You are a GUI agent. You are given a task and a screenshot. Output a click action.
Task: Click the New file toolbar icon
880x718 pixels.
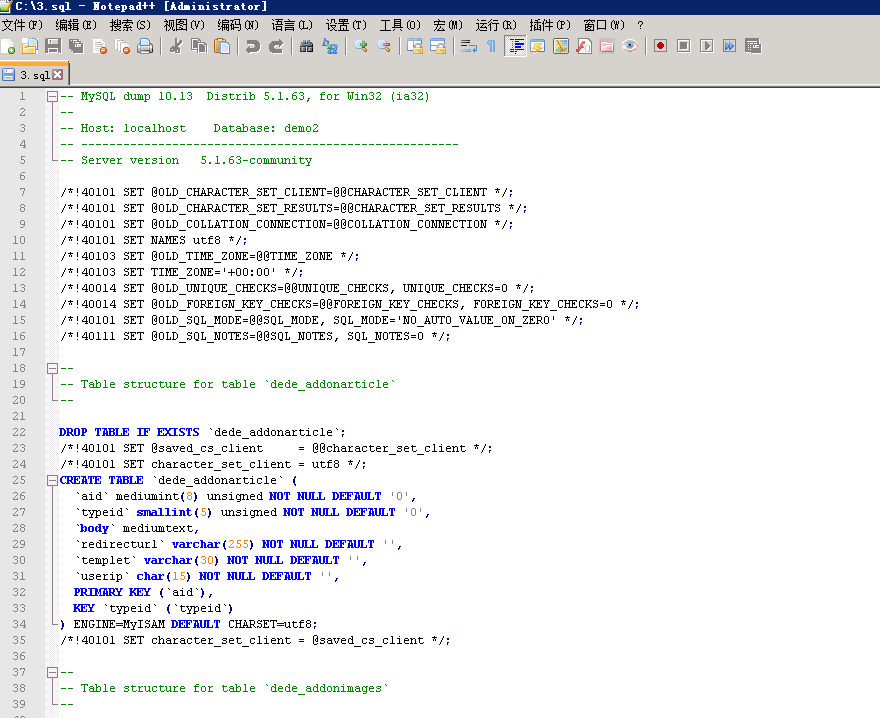8,46
